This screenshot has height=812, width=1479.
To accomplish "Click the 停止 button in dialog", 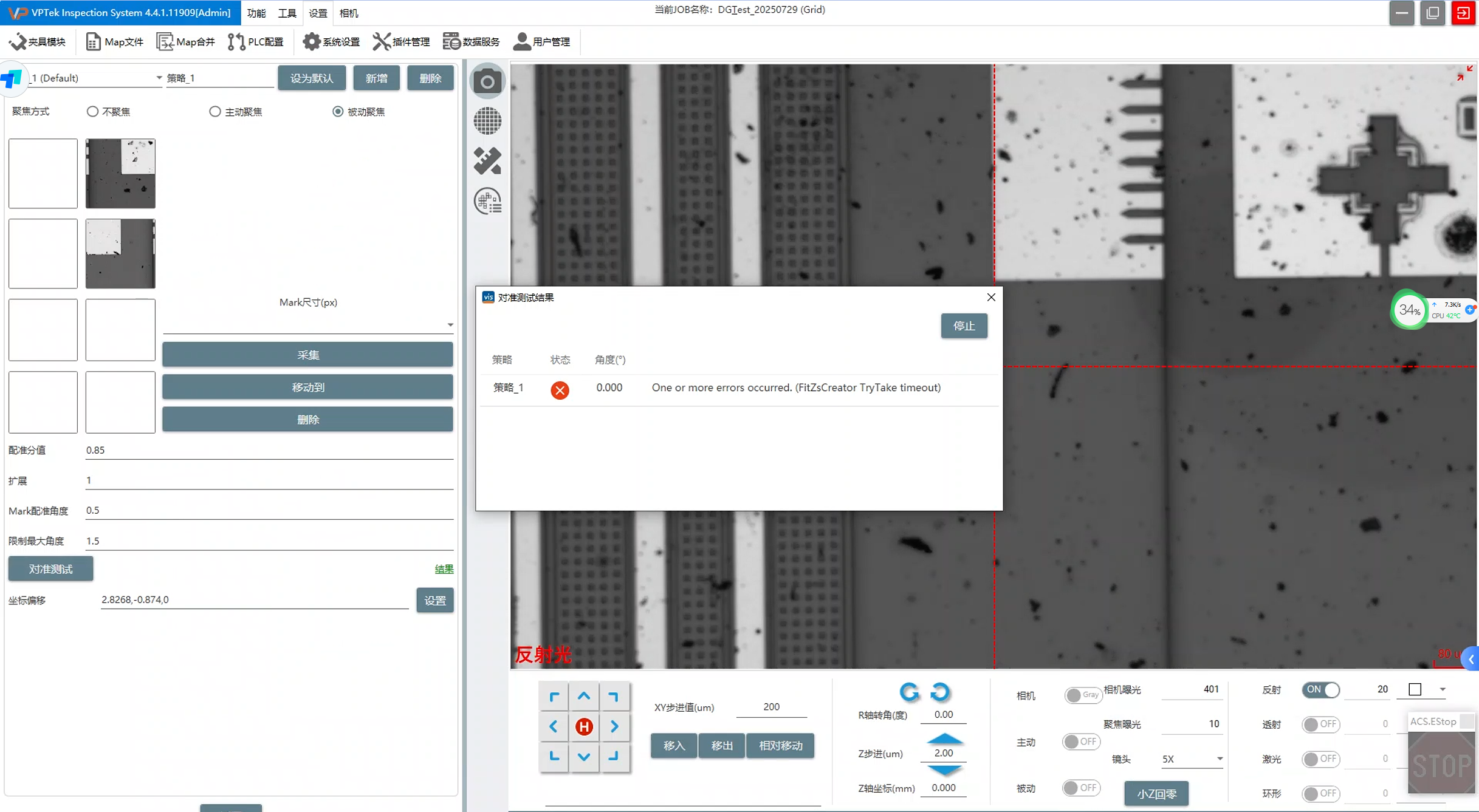I will click(964, 326).
